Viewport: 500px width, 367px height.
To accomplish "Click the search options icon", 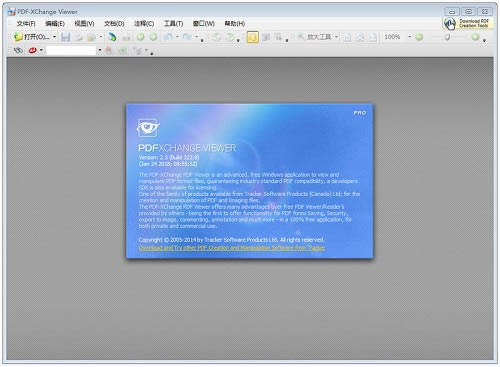I will pos(138,51).
